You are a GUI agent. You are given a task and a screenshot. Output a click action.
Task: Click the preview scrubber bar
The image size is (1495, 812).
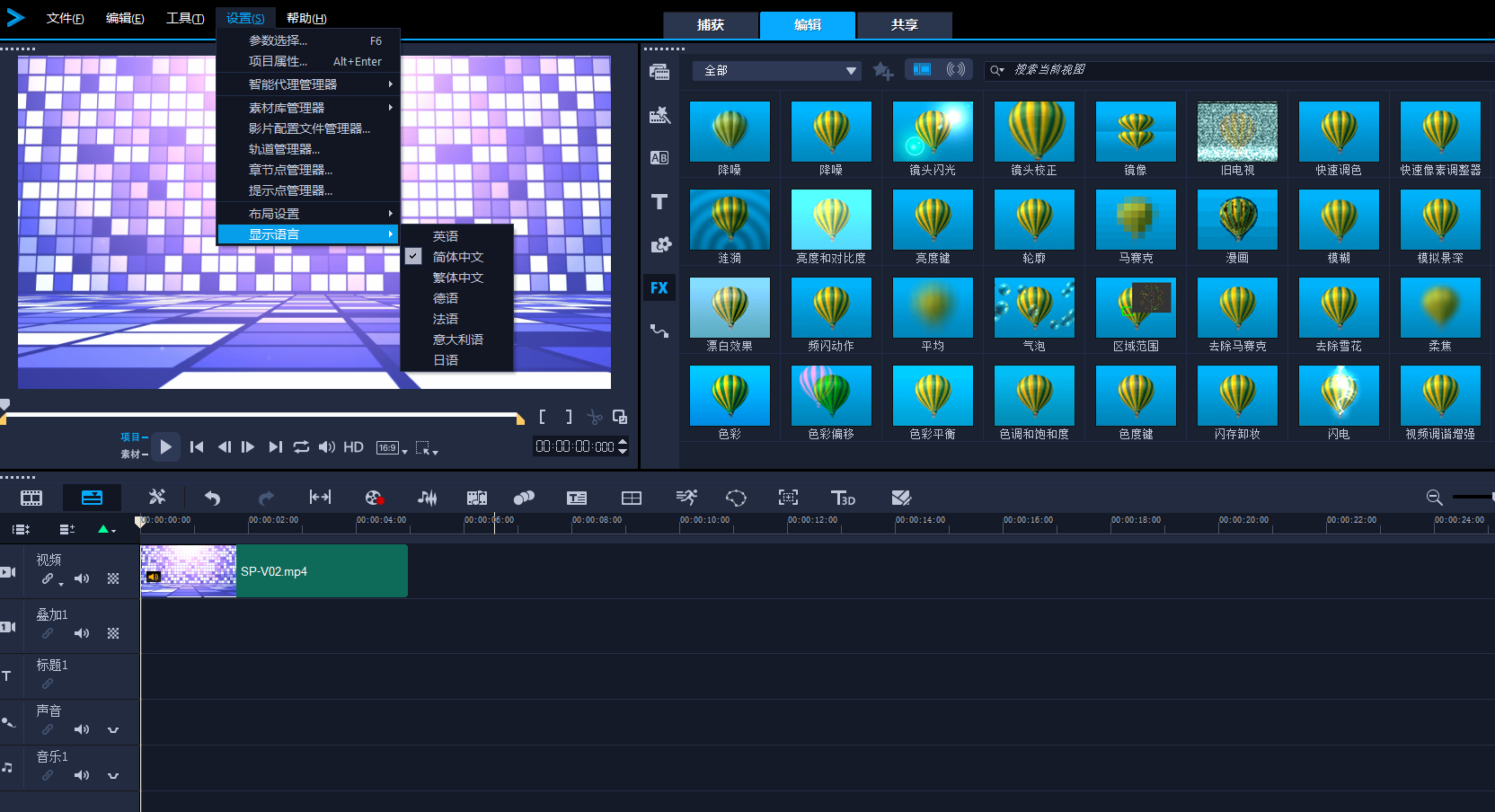click(x=262, y=416)
